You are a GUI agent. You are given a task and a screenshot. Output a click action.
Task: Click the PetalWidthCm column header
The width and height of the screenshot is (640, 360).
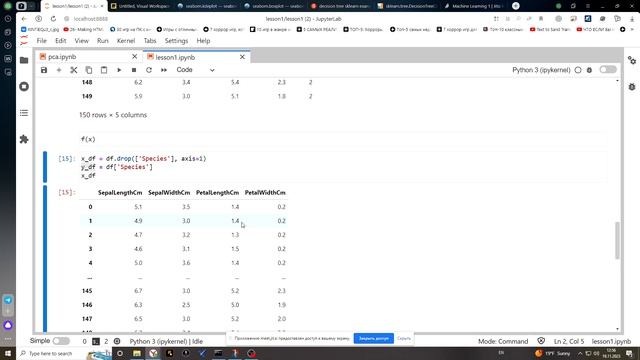tap(265, 193)
